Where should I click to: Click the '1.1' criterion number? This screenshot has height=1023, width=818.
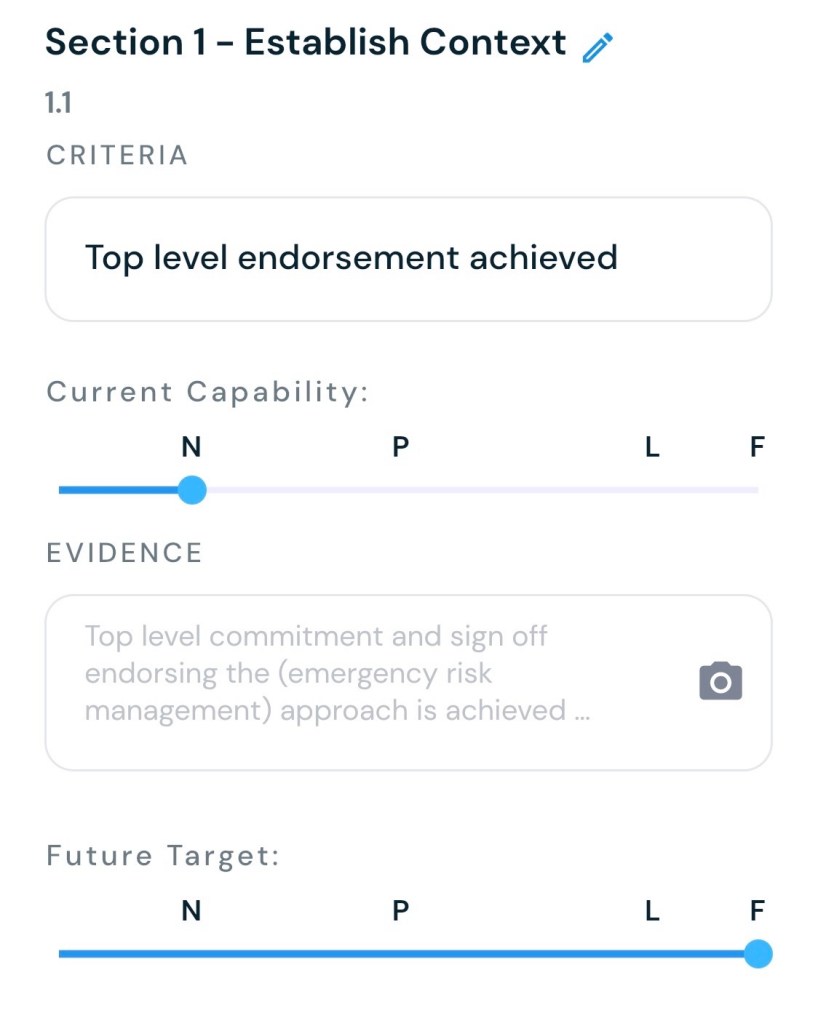click(x=58, y=103)
